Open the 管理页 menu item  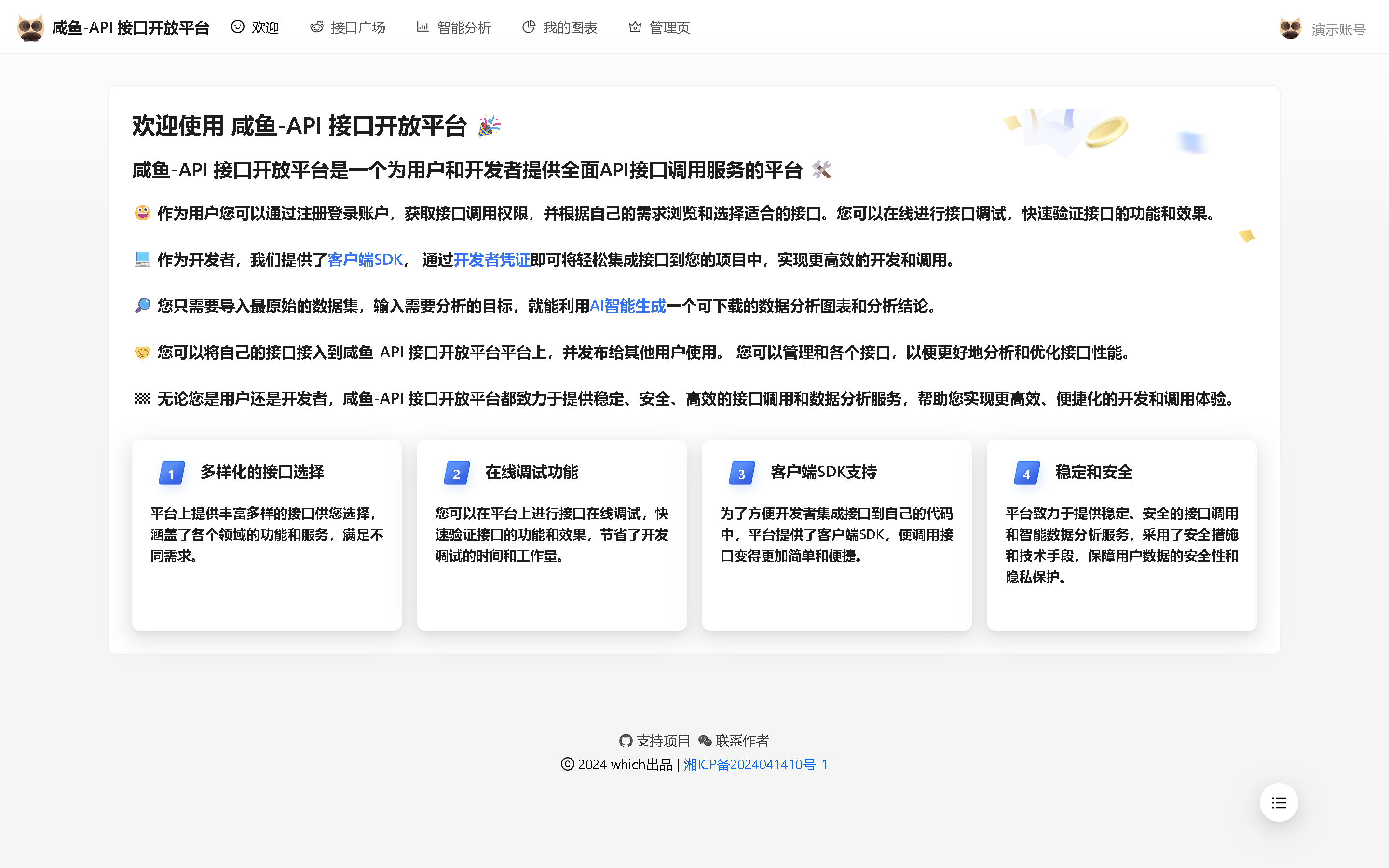tap(659, 27)
